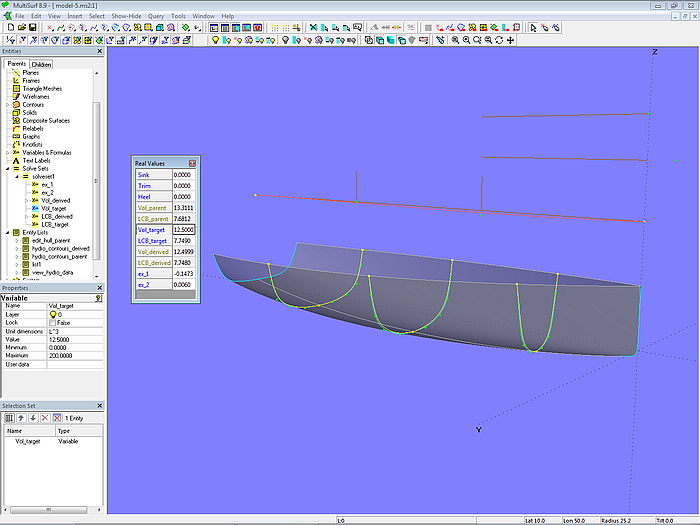Open the Show-Hide menu
The image size is (700, 525).
pyautogui.click(x=126, y=16)
